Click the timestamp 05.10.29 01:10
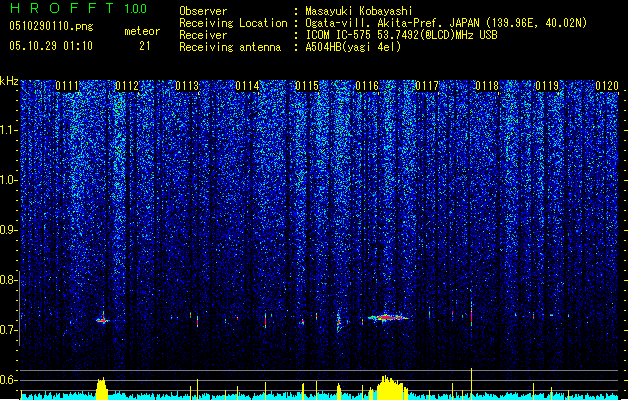 point(51,46)
